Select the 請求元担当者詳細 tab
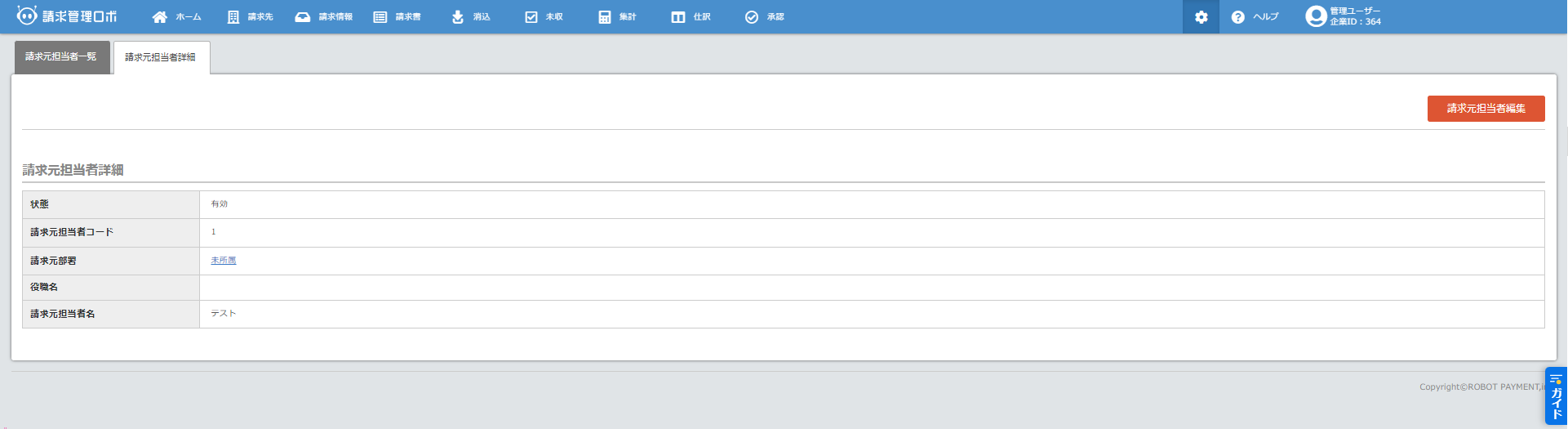 (x=161, y=57)
